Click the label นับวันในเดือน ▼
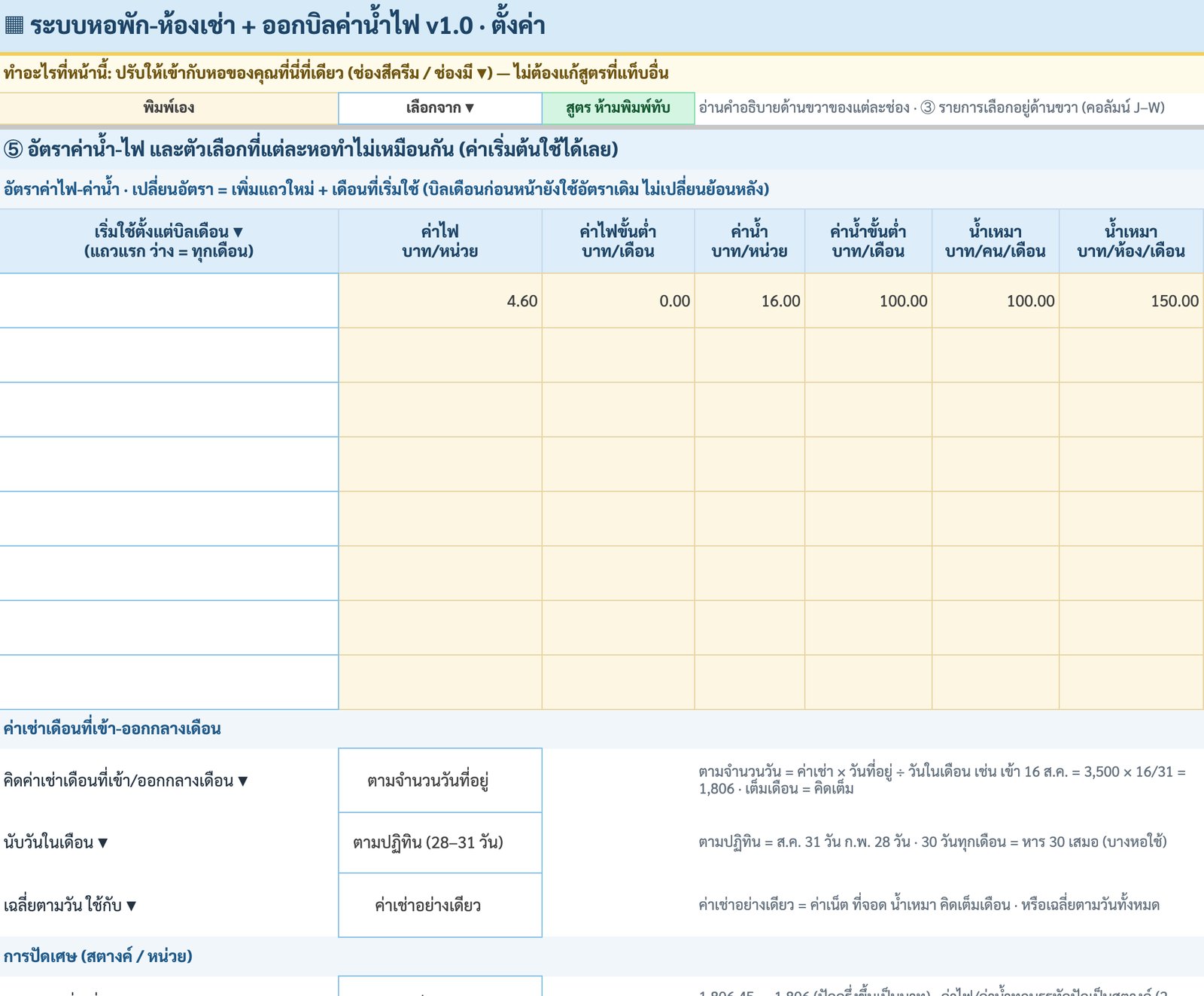Image resolution: width=1204 pixels, height=996 pixels. coord(56,842)
